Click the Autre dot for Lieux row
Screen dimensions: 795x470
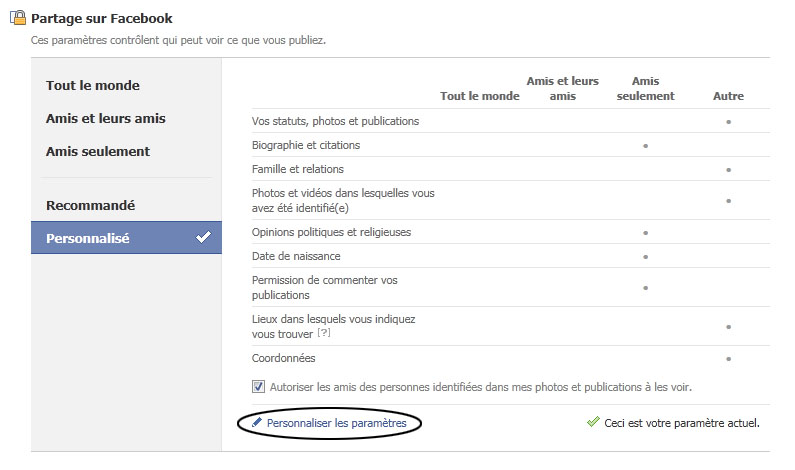729,327
